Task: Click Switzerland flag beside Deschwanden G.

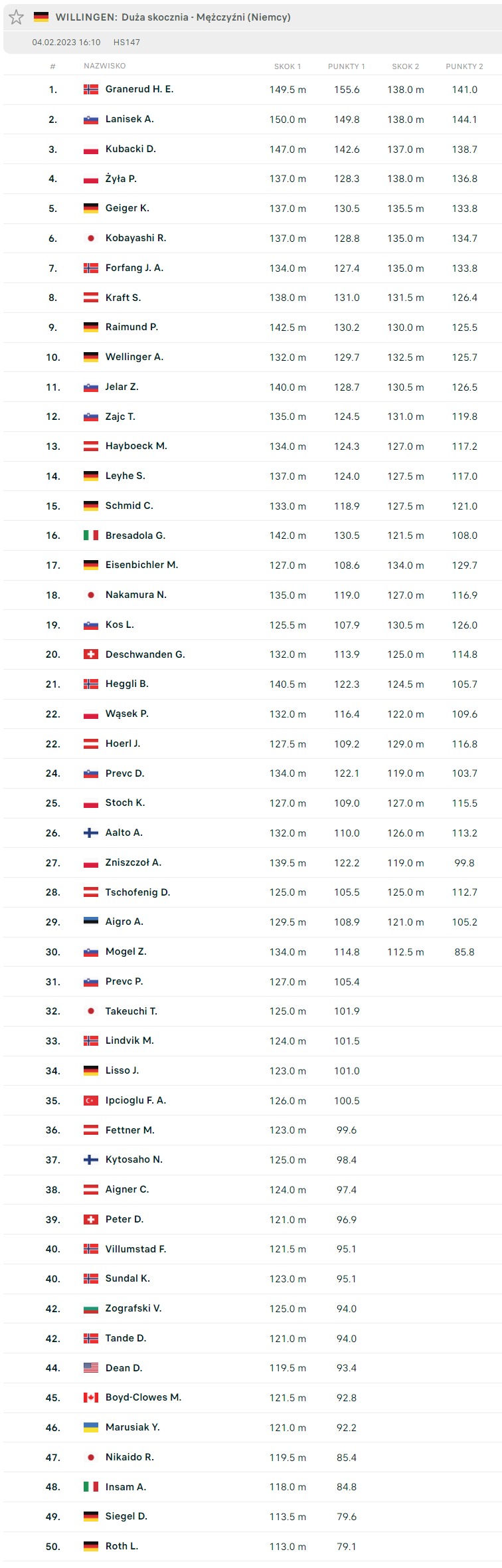Action: pyautogui.click(x=91, y=654)
